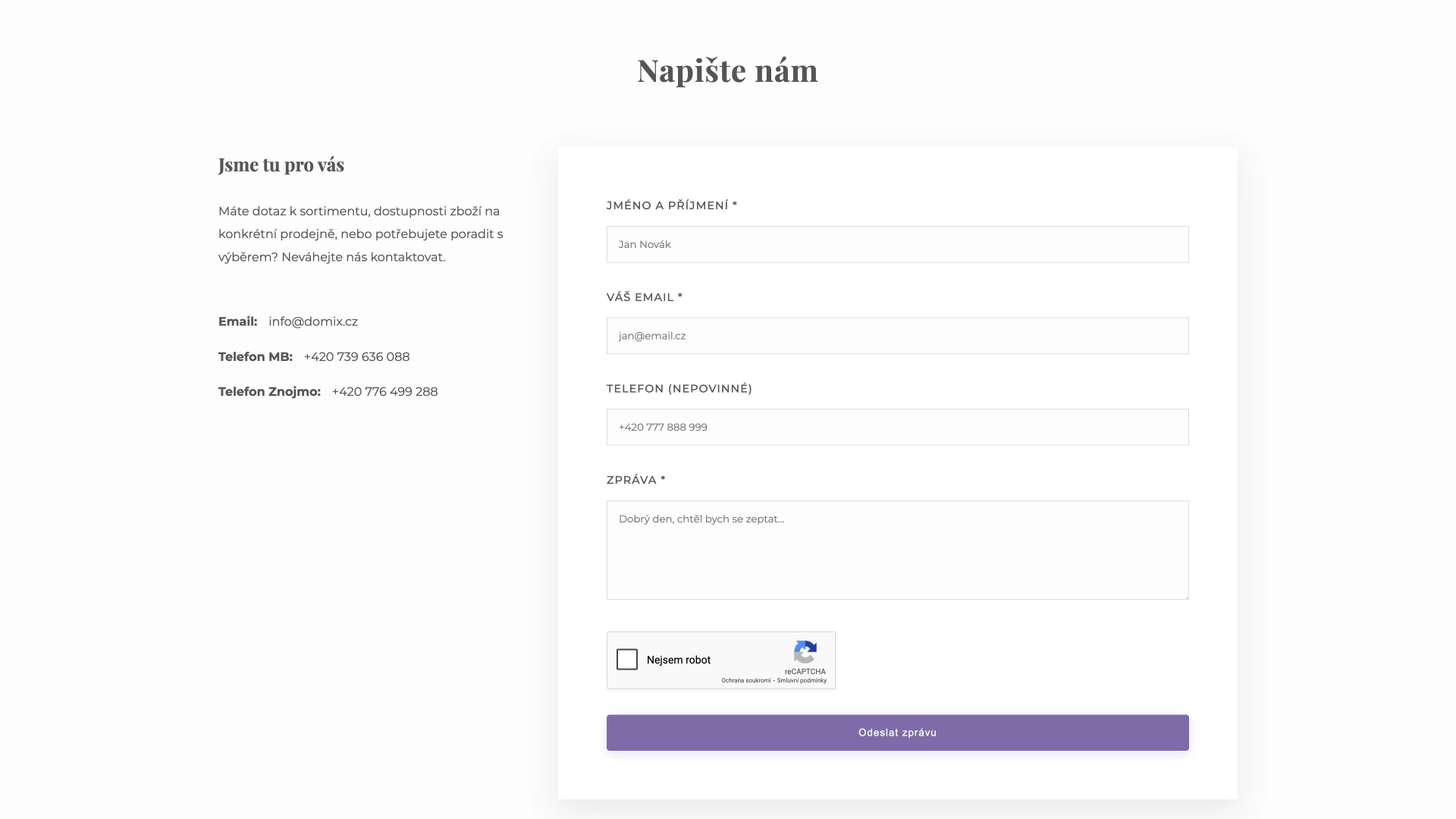Click the reCAPTCHA logo icon

[x=805, y=652]
